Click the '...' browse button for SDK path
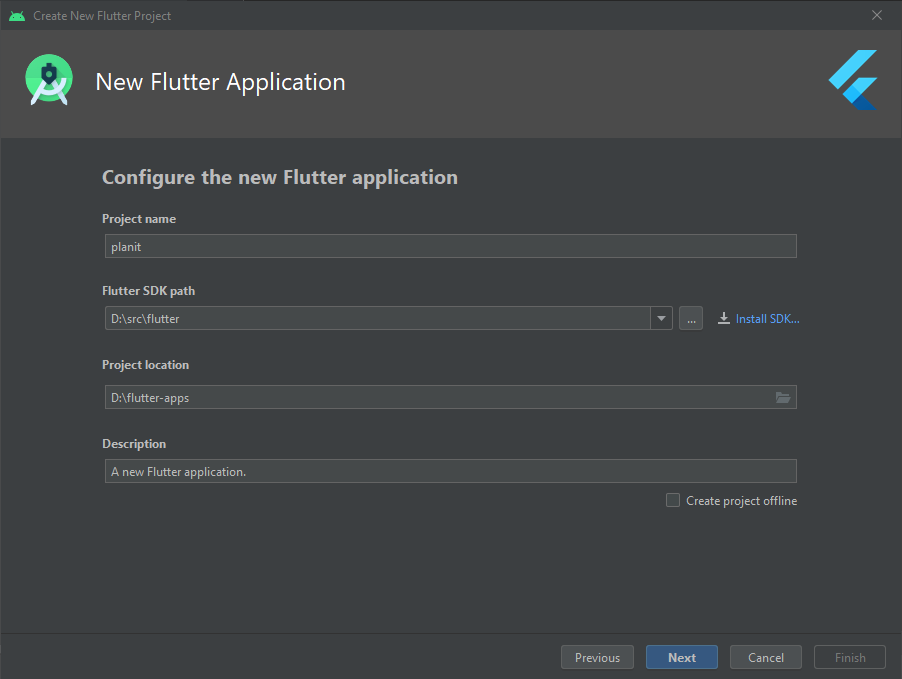The image size is (902, 679). [x=690, y=318]
